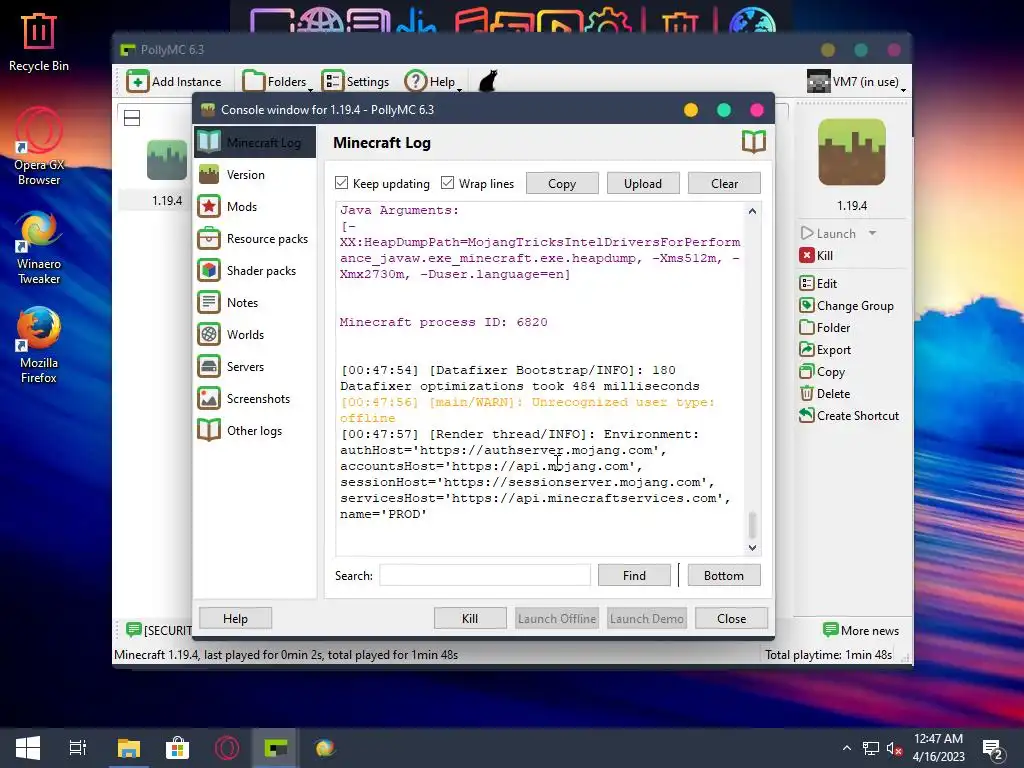
Task: Toggle the Keep updating checkbox
Action: point(342,183)
